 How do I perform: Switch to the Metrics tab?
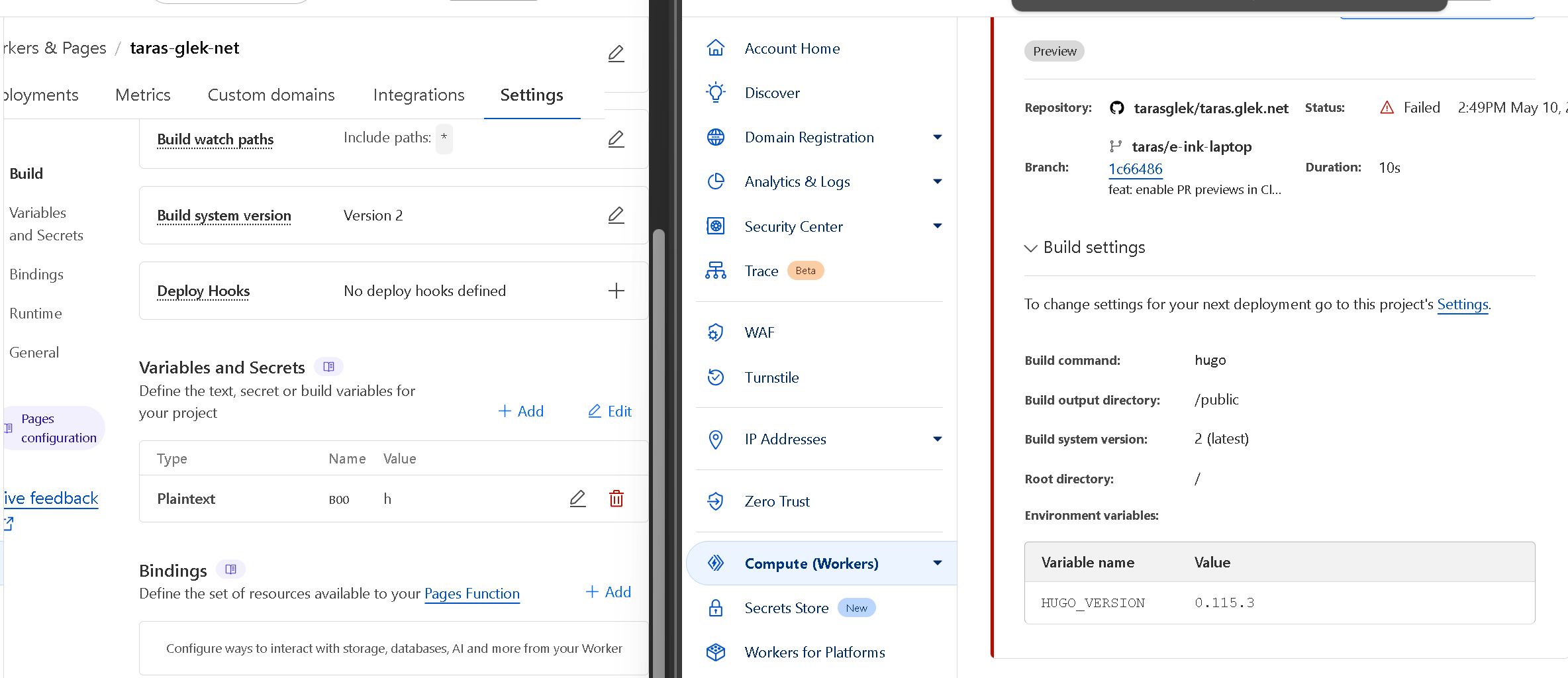coord(143,95)
